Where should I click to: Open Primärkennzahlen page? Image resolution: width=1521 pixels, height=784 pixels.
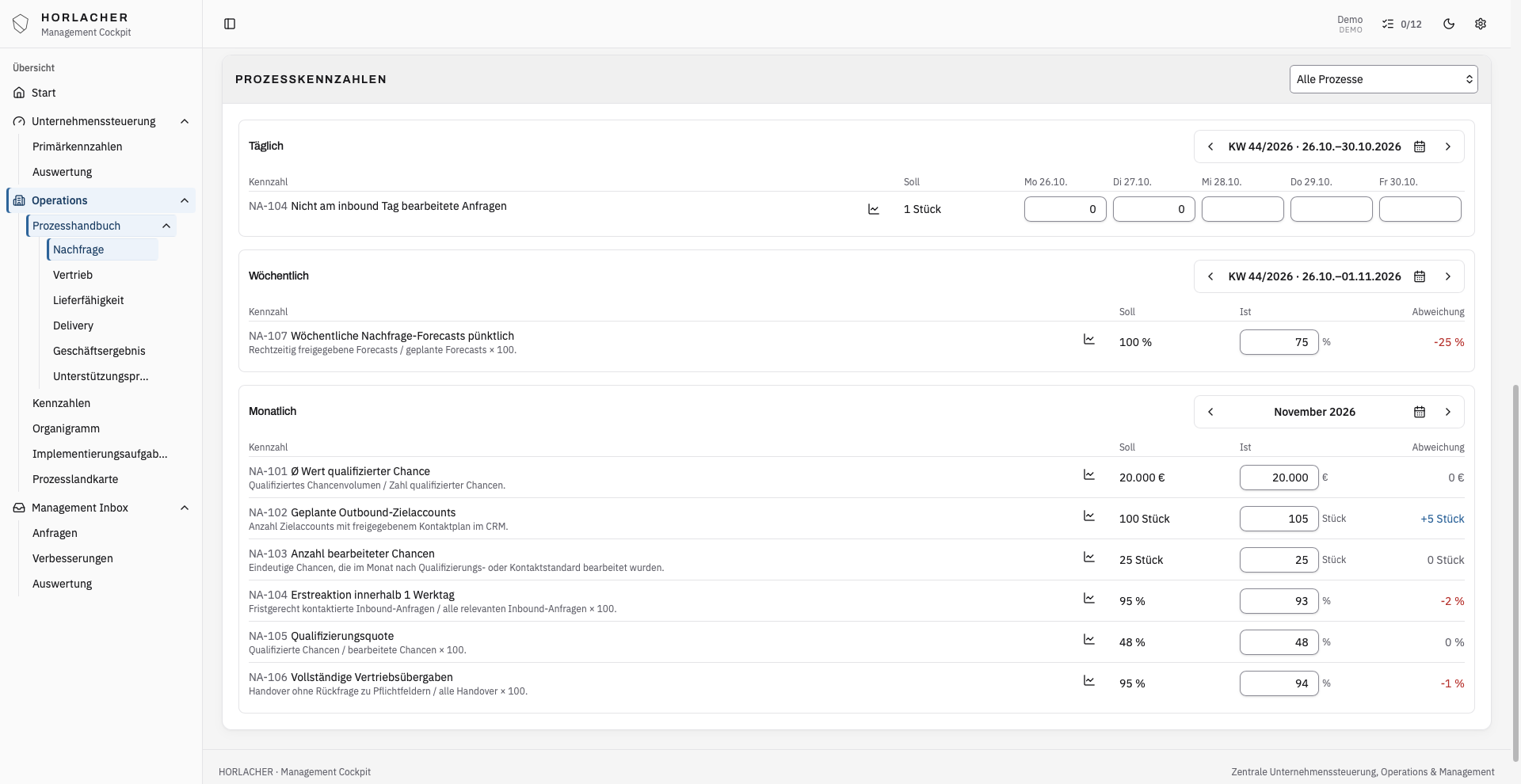[x=78, y=147]
